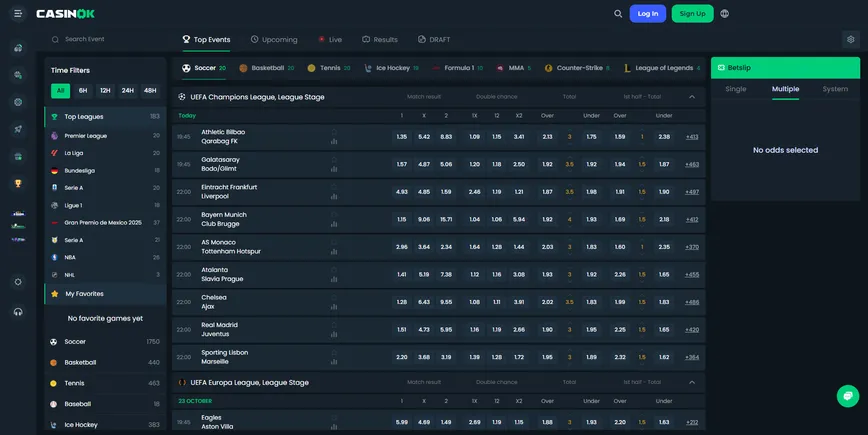This screenshot has width=868, height=435.
Task: Expand more markets +497 for Frankfurt vs Liverpool
Action: tap(692, 192)
